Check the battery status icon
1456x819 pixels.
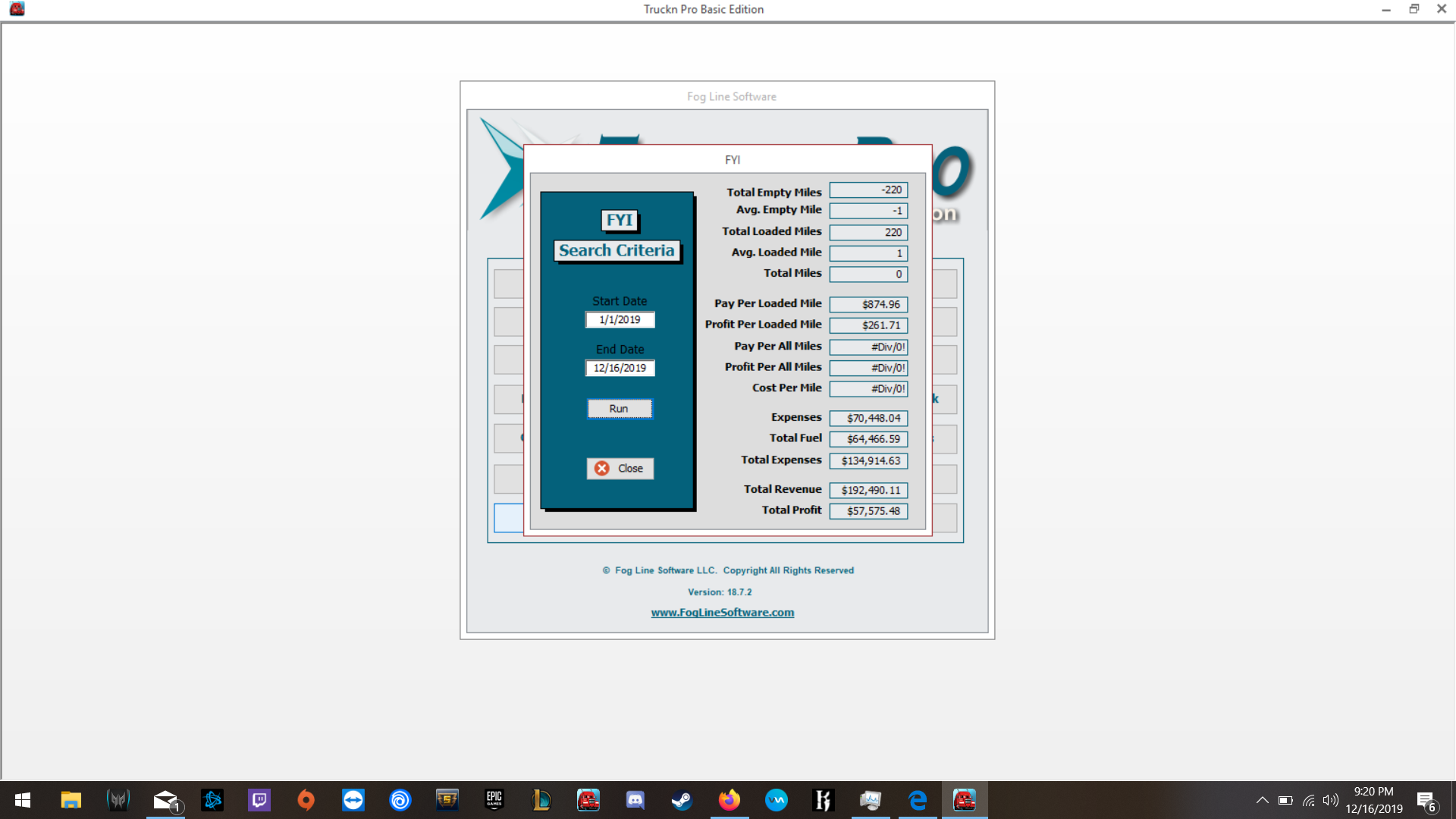pyautogui.click(x=1285, y=800)
